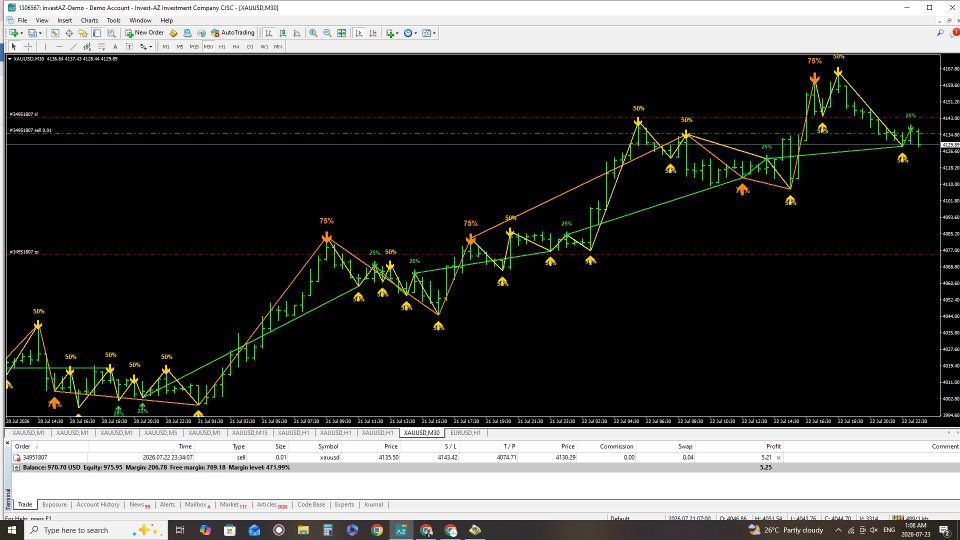Open the indicators list dropdown

(392, 33)
